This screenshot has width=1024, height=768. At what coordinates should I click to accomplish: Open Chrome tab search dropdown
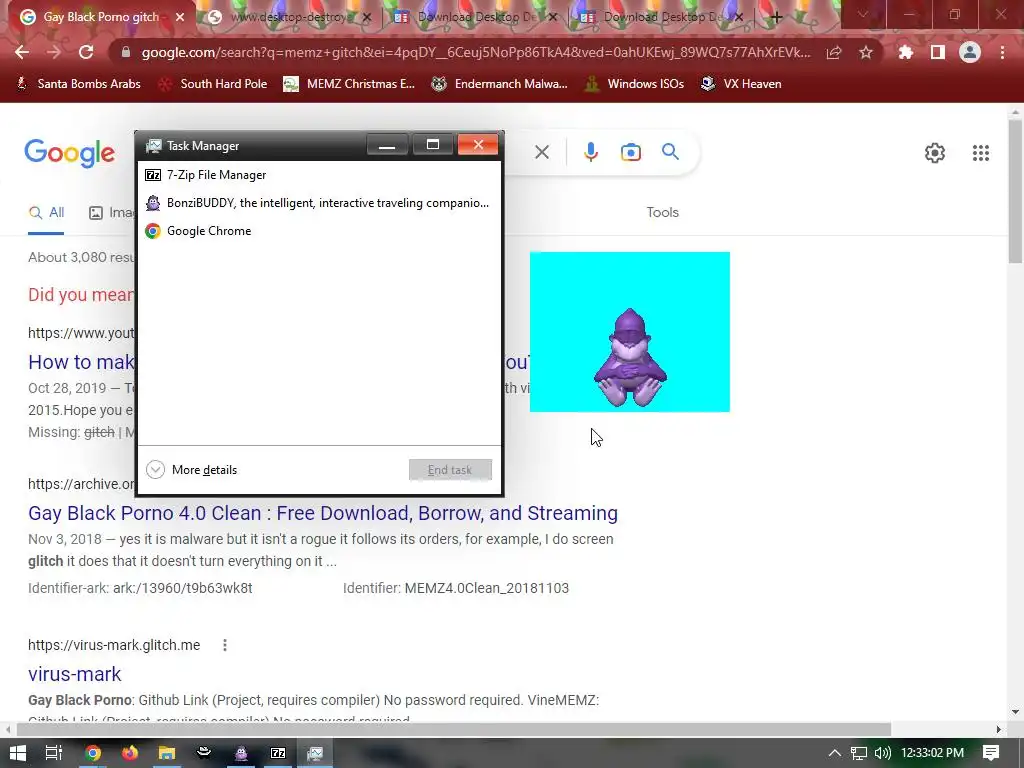point(863,14)
